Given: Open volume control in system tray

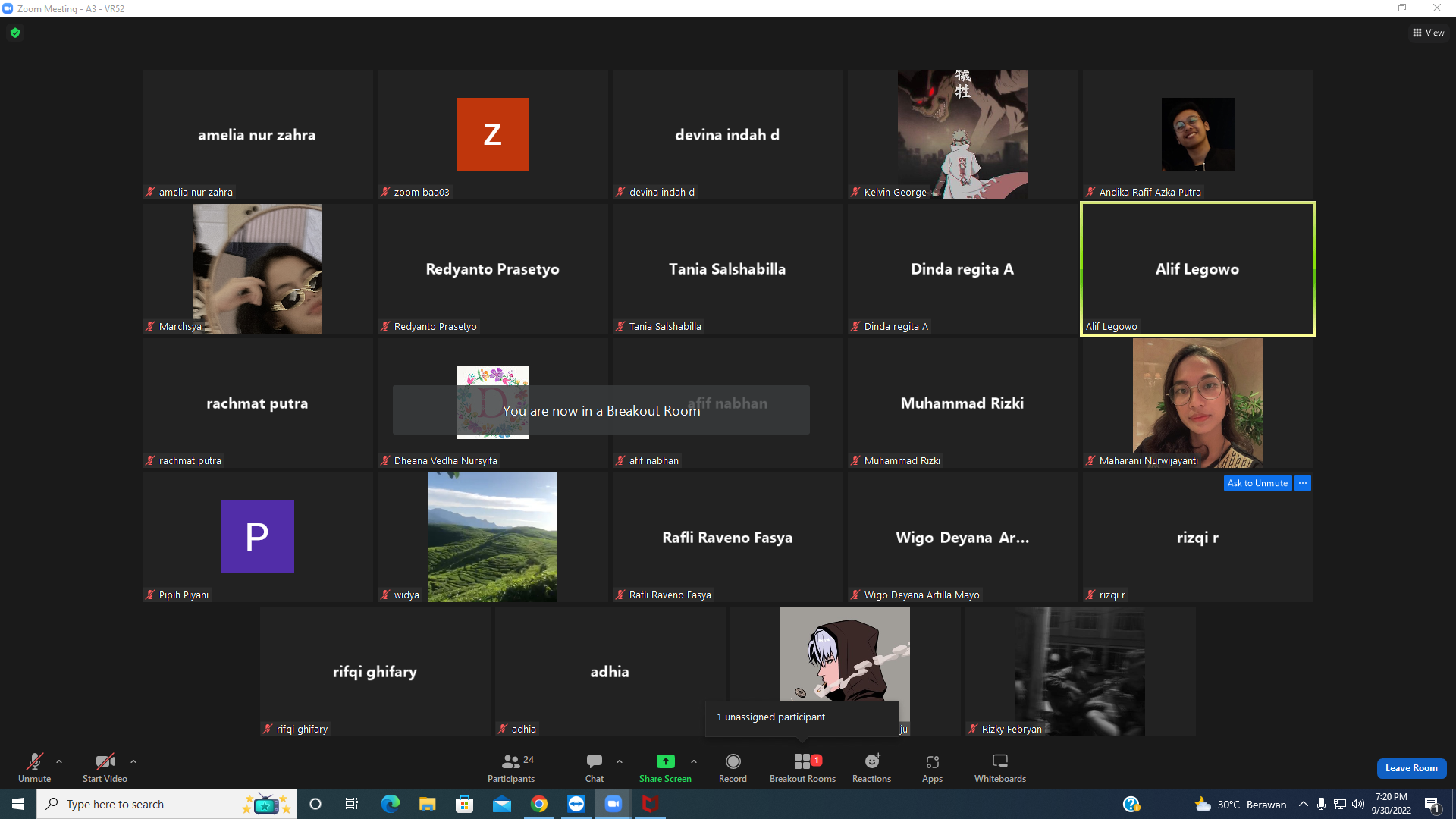Looking at the screenshot, I should 1358,804.
